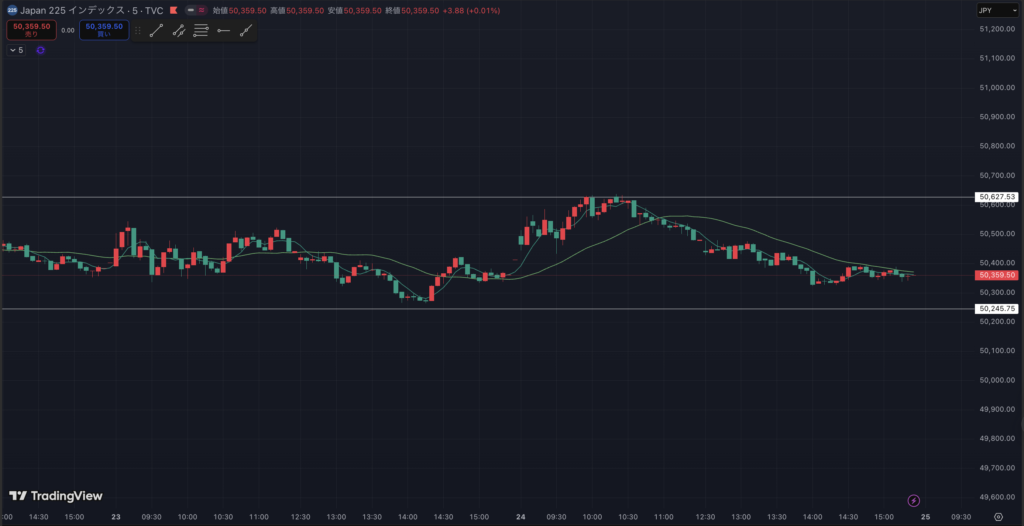1024x526 pixels.
Task: Toggle the market status pill next to flag
Action: click(x=197, y=10)
